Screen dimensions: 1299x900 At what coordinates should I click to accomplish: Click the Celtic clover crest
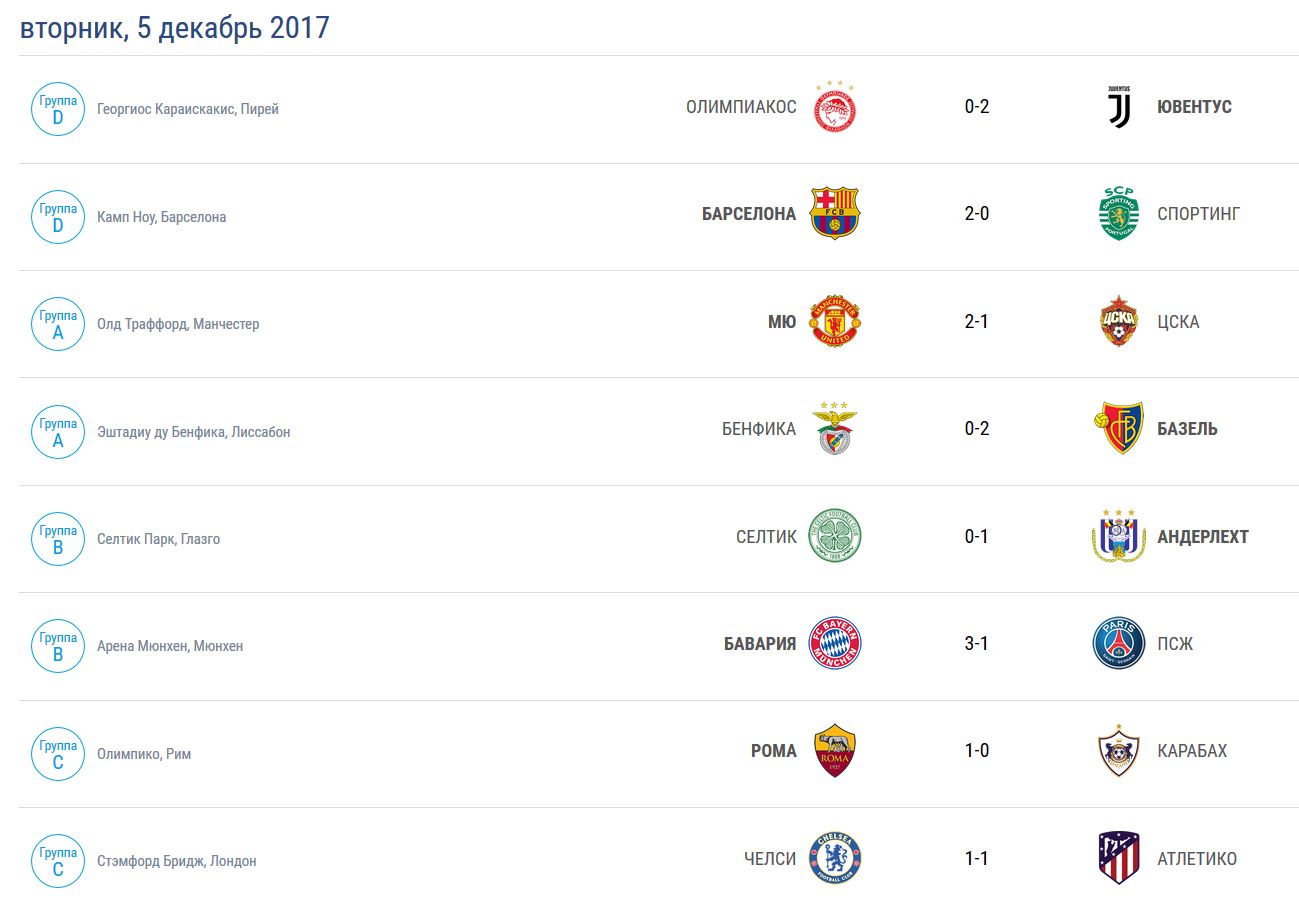834,536
